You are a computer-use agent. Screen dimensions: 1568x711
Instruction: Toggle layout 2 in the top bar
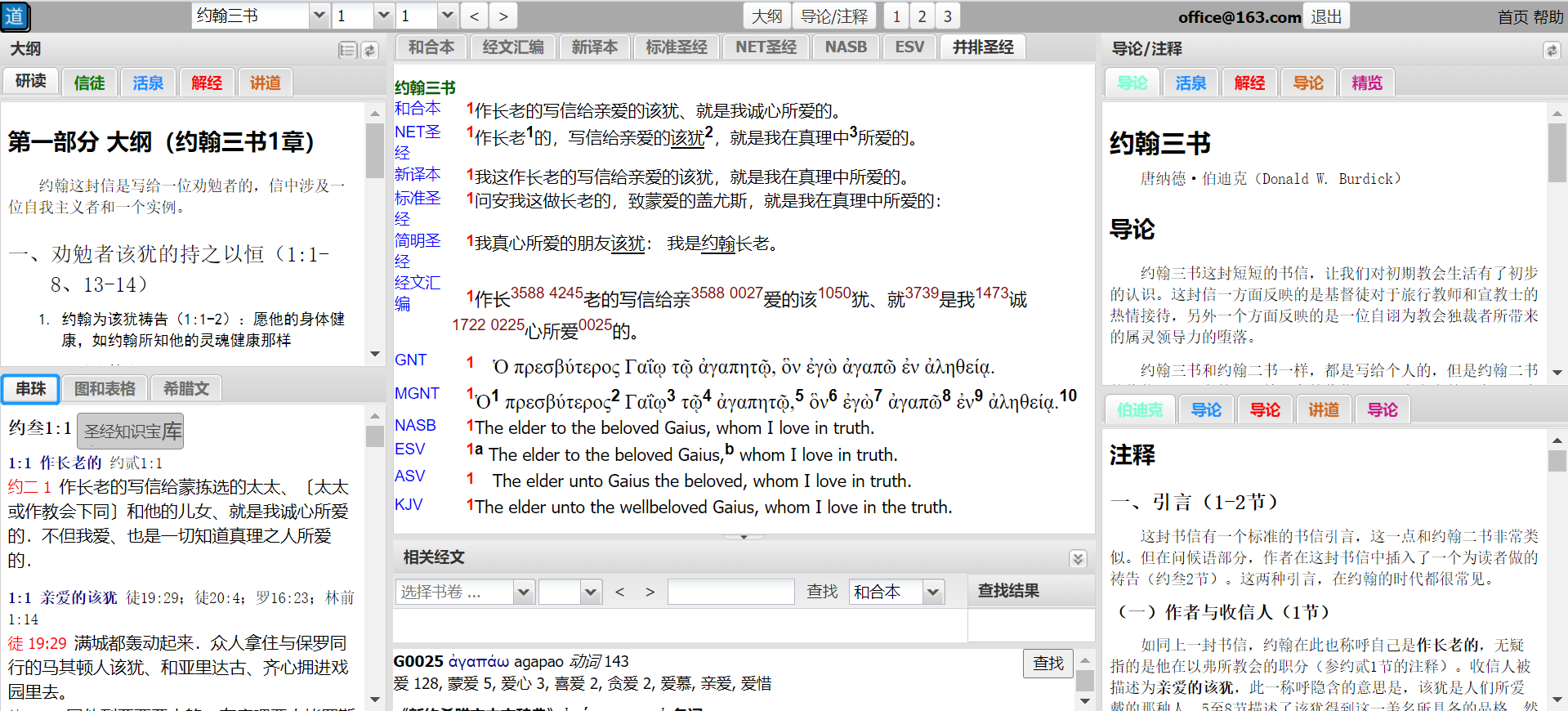pyautogui.click(x=922, y=16)
